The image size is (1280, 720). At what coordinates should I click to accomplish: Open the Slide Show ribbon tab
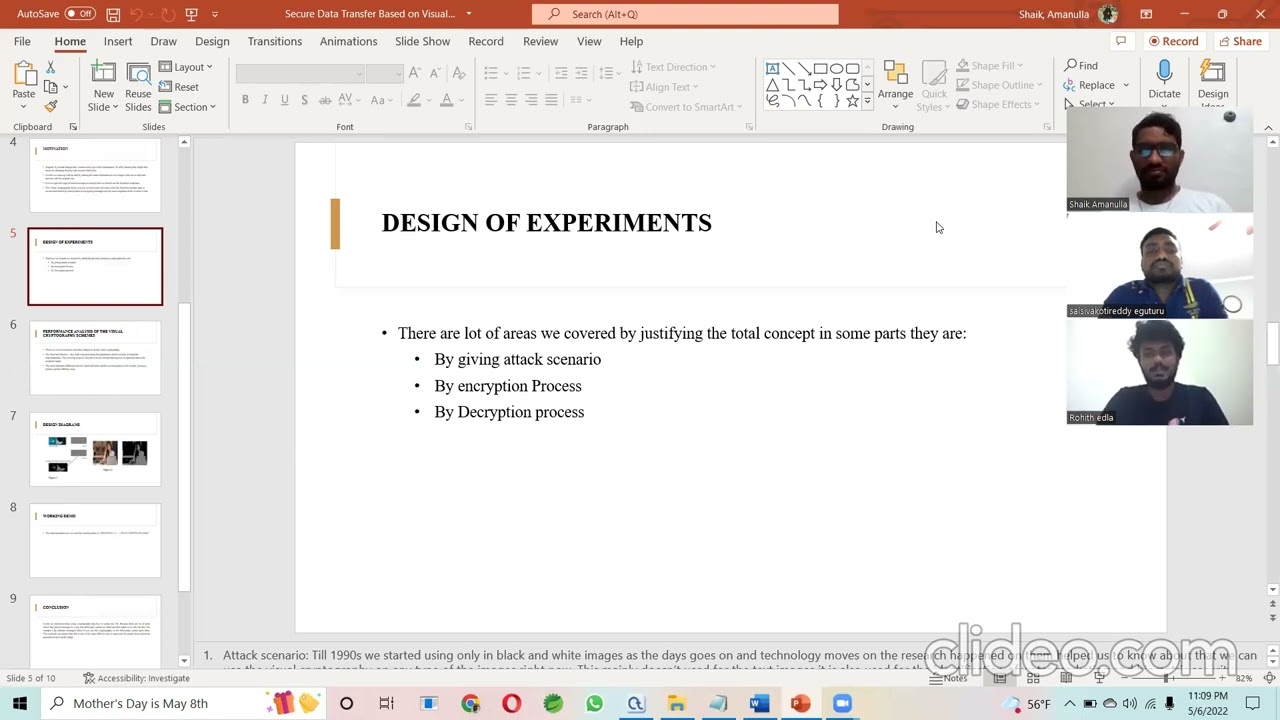pyautogui.click(x=422, y=41)
